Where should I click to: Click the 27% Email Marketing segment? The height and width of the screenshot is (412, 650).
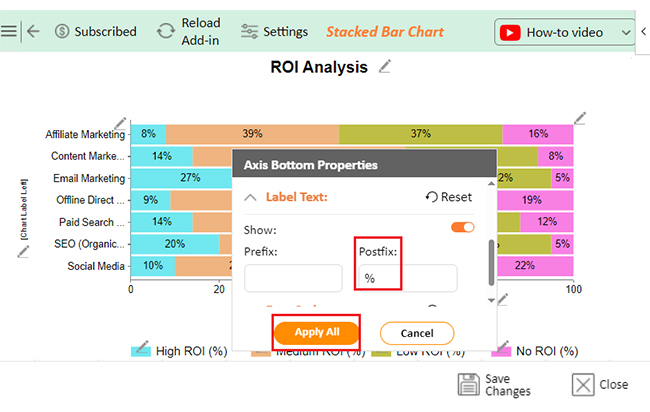pyautogui.click(x=182, y=178)
